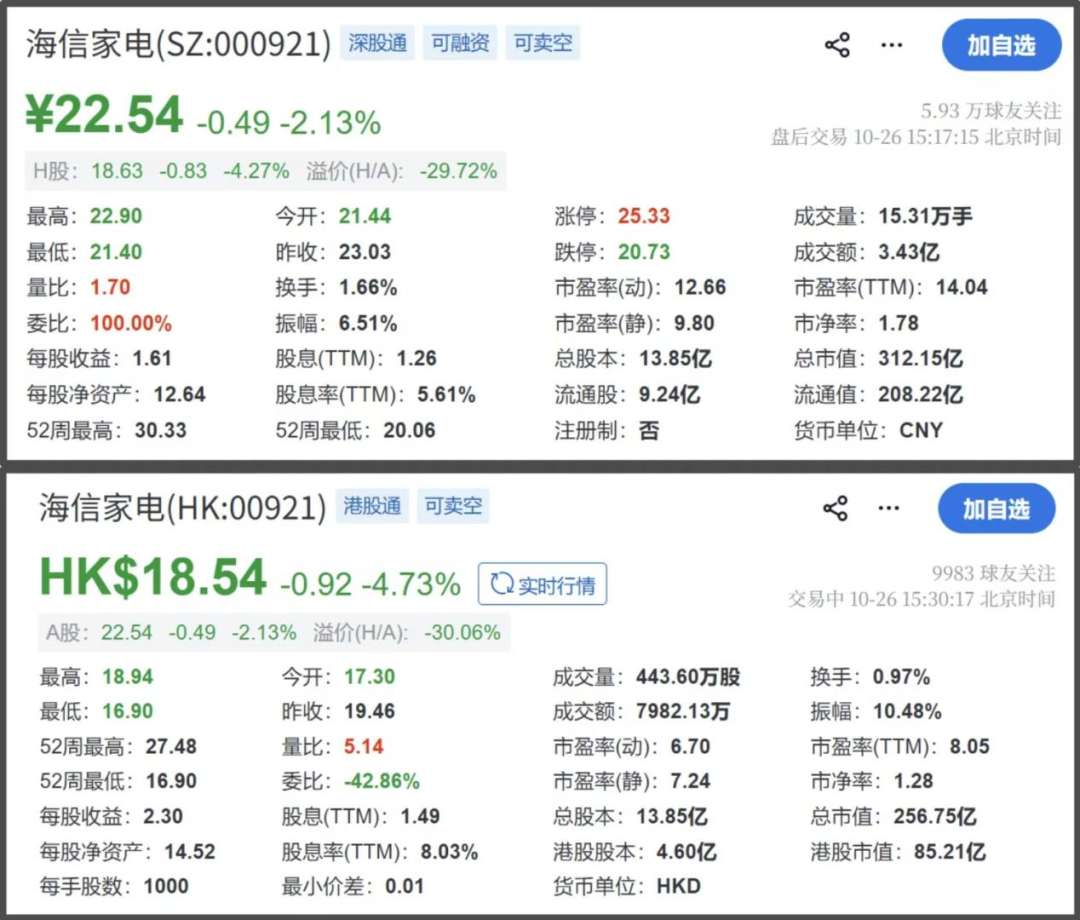Image resolution: width=1080 pixels, height=920 pixels.
Task: Click the HK$18.54 price
Action: click(153, 576)
